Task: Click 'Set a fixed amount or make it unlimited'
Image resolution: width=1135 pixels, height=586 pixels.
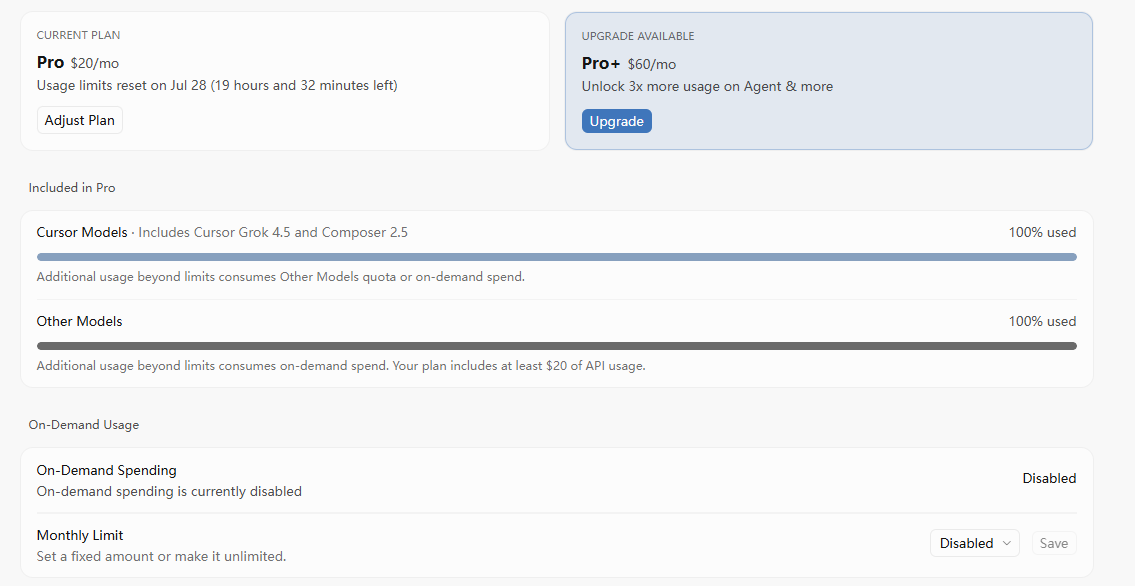Action: pos(161,556)
